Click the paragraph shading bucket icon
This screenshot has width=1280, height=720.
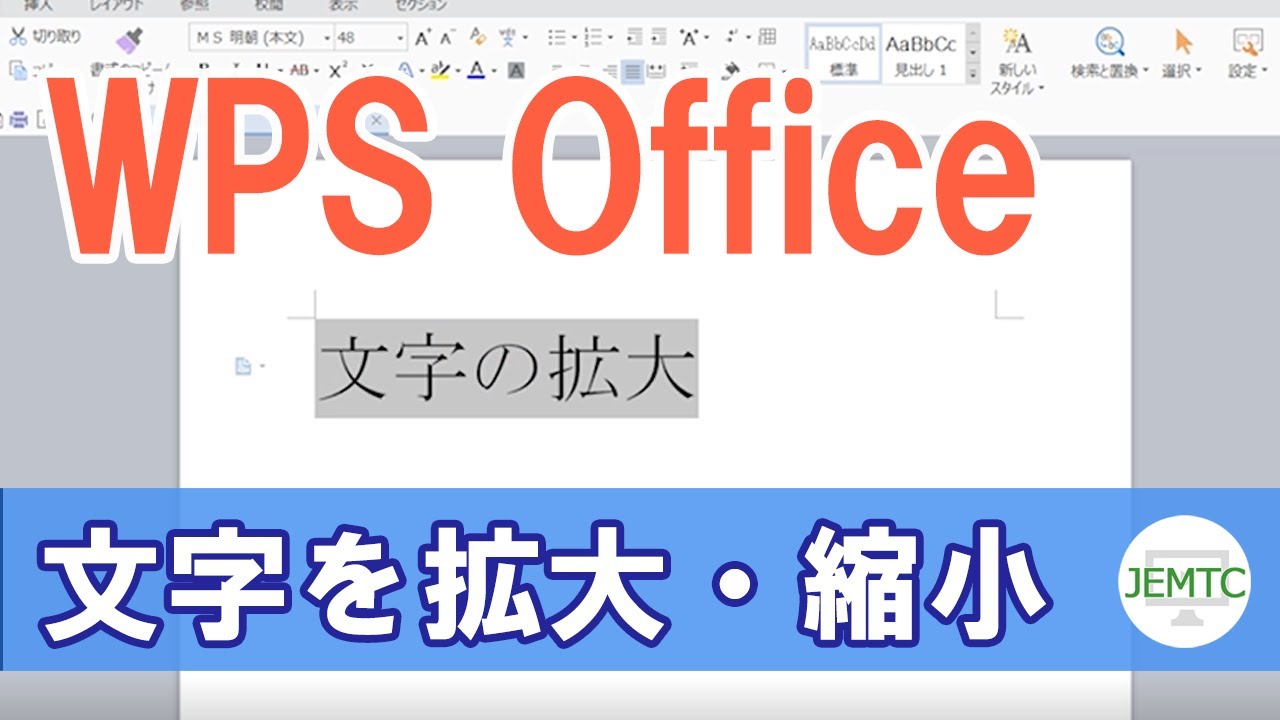pos(733,70)
